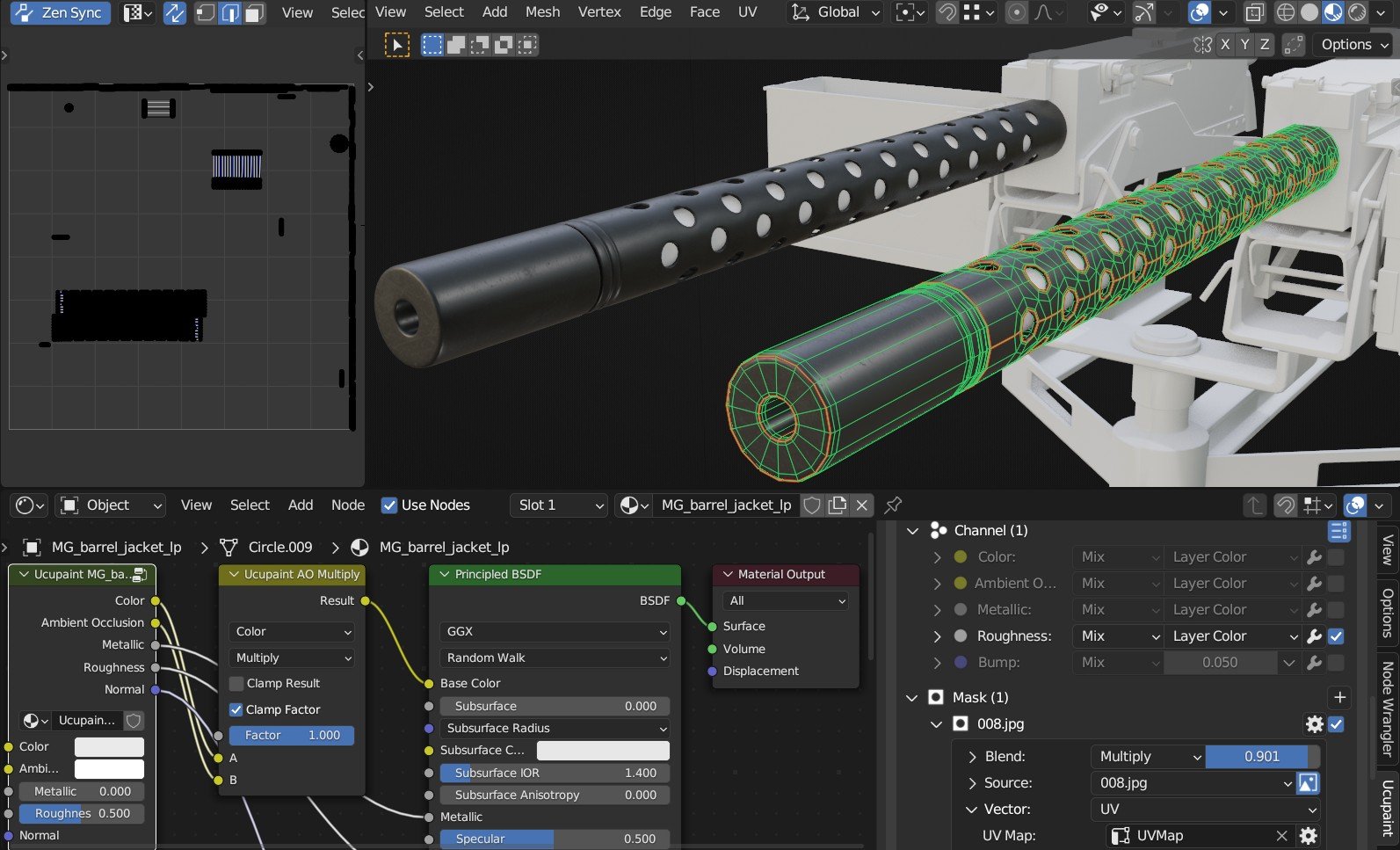The width and height of the screenshot is (1400, 850).
Task: Open the Global transform orientation dropdown
Action: click(835, 12)
